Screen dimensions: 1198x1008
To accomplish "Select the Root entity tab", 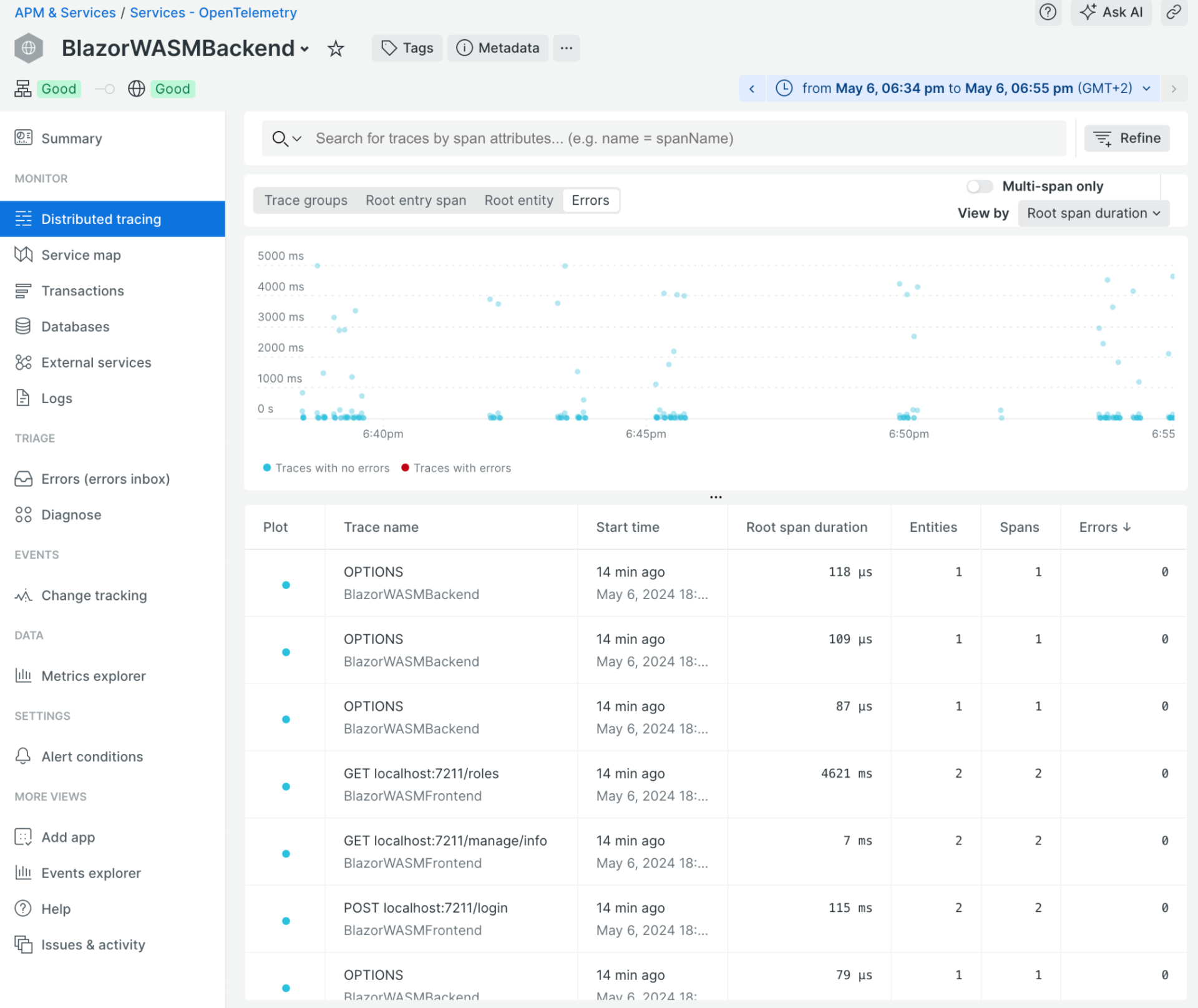I will [519, 200].
